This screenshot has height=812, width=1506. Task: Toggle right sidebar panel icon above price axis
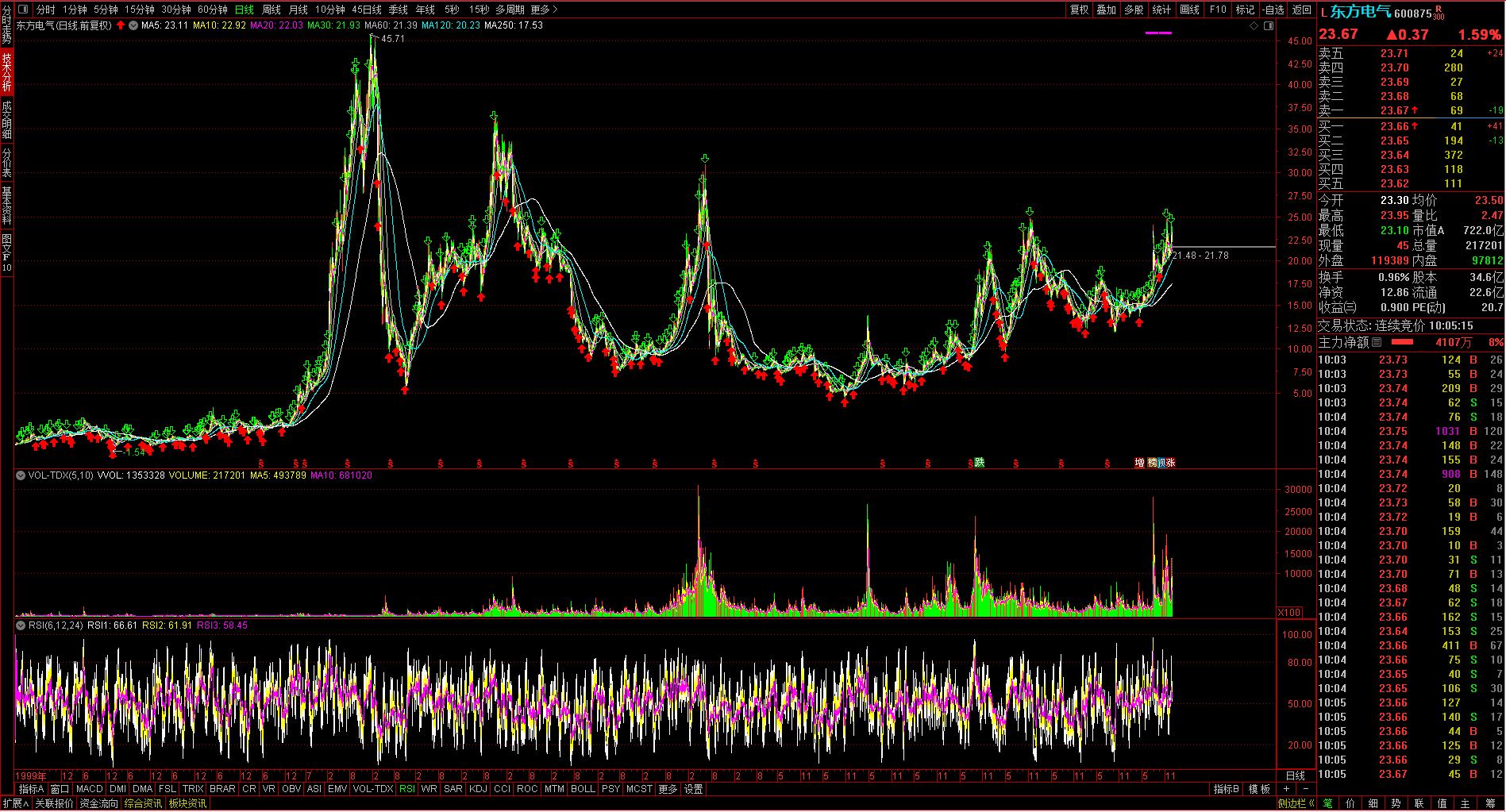click(1269, 25)
